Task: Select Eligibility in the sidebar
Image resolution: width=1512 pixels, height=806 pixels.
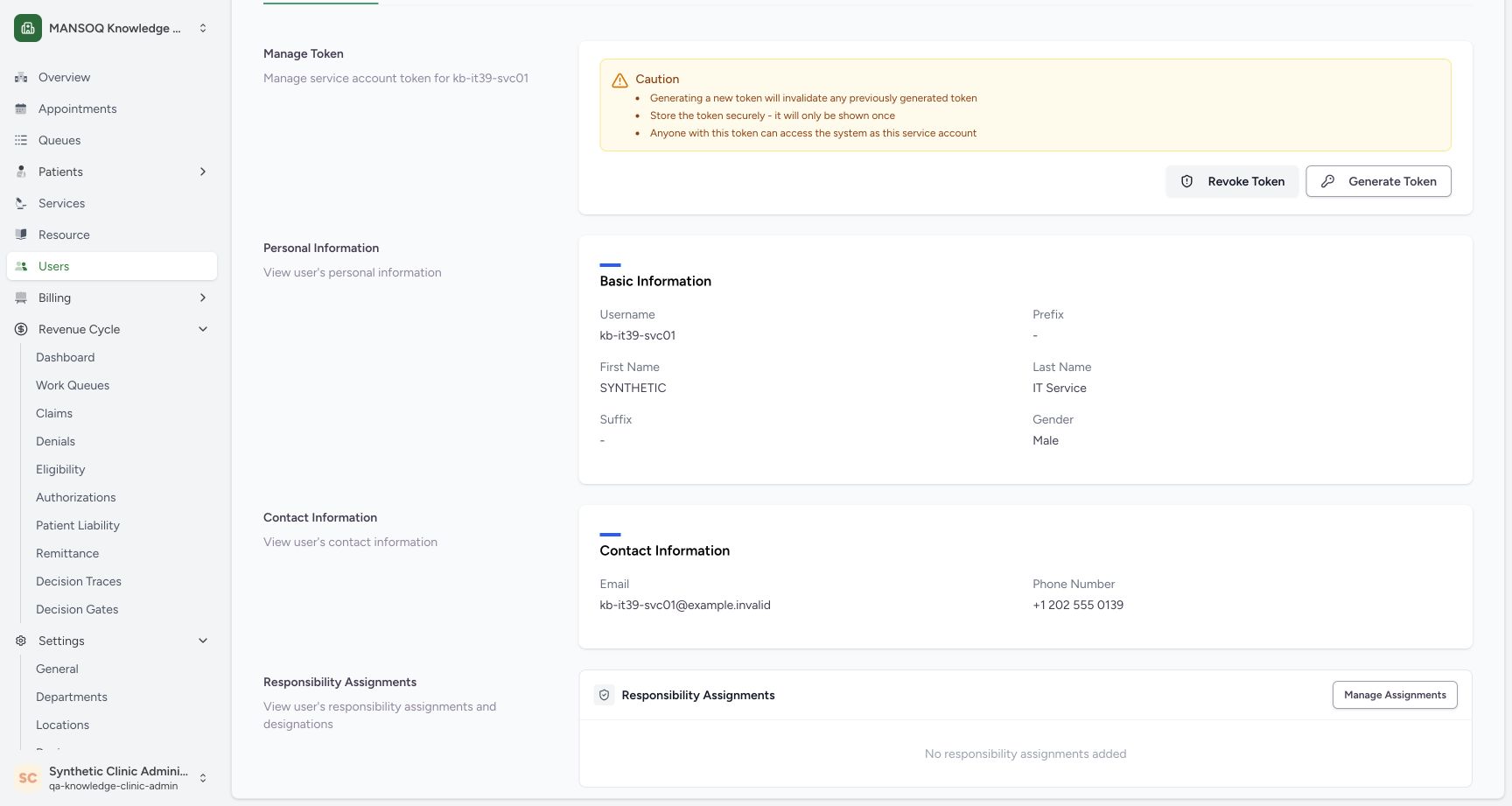Action: coord(60,469)
